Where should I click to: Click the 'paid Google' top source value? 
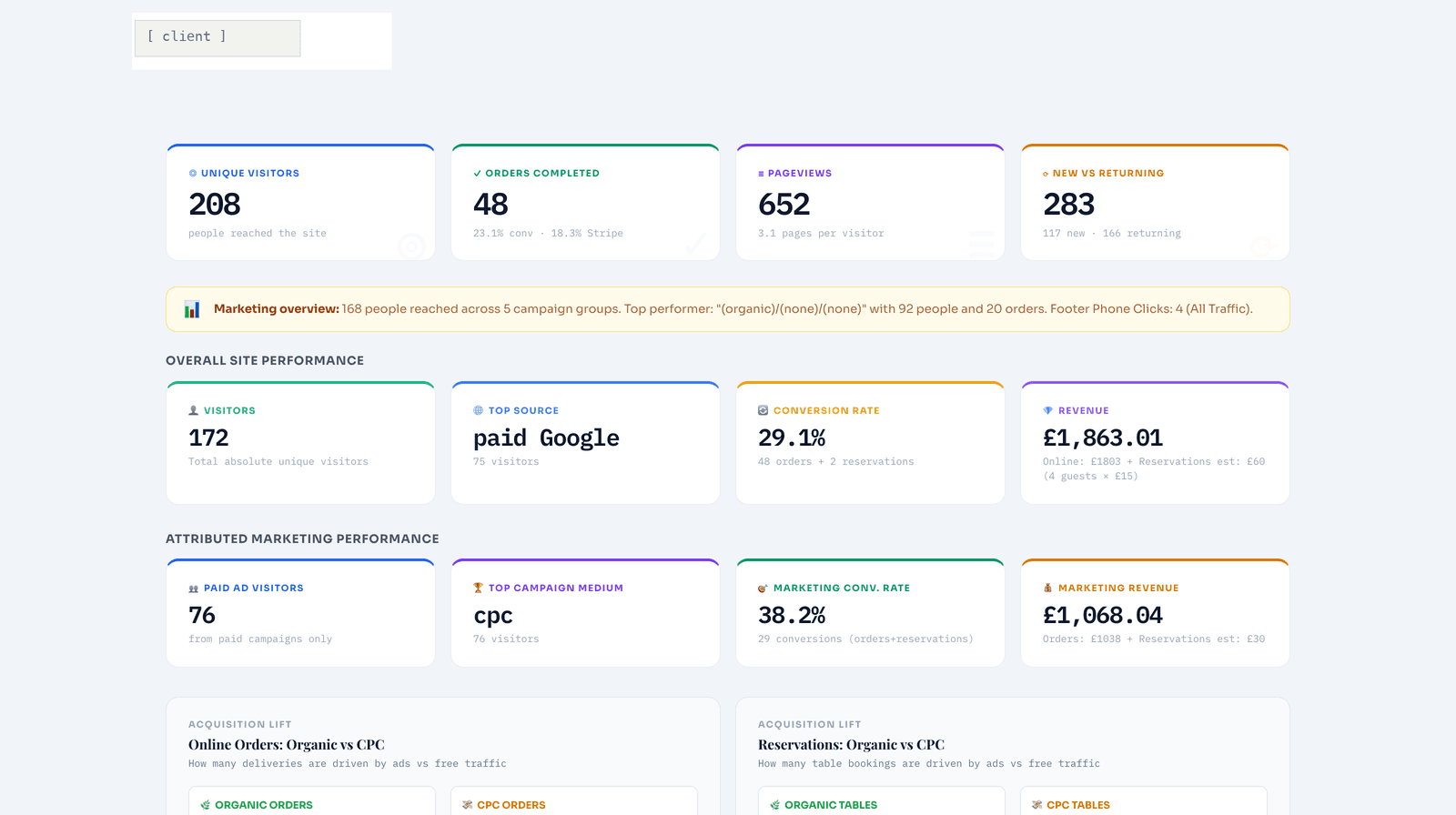546,438
